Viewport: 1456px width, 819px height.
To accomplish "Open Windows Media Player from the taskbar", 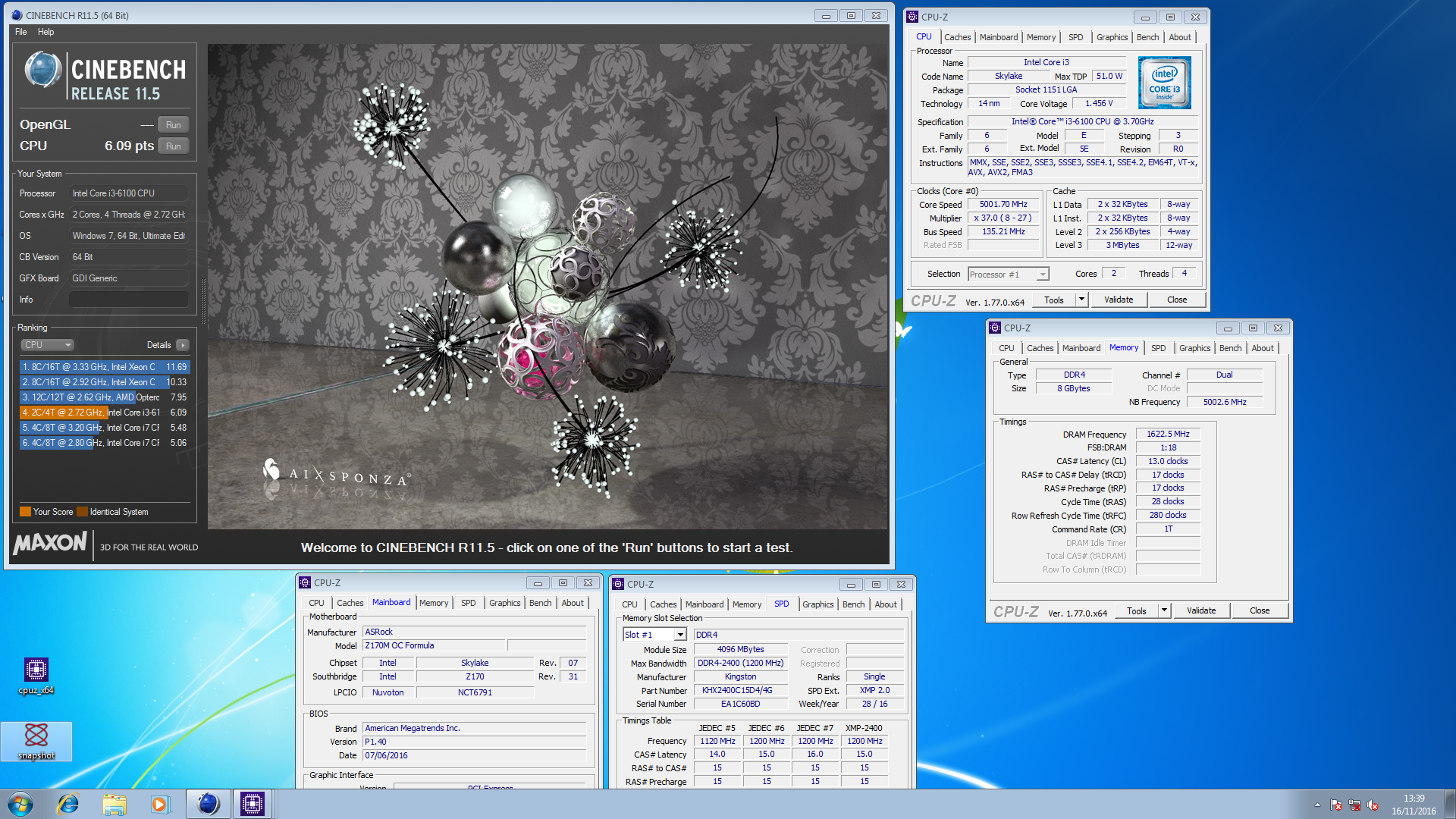I will [159, 804].
